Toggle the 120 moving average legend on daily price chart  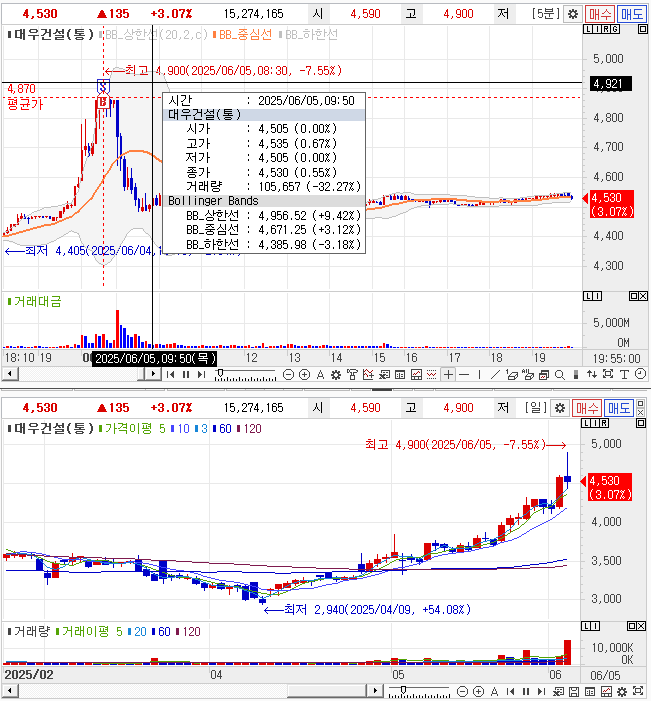249,429
